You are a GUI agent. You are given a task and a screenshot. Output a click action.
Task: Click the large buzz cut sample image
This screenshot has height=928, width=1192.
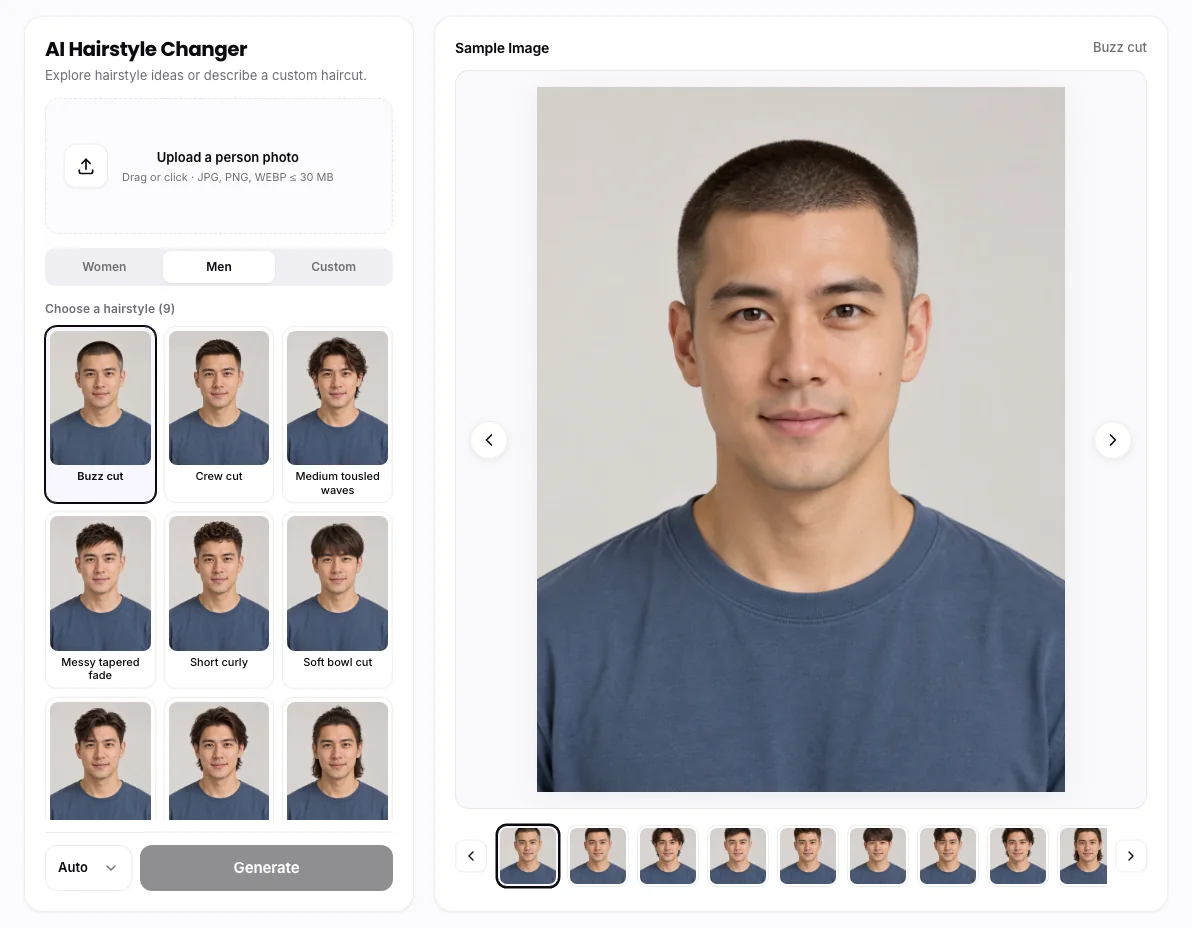[800, 439]
